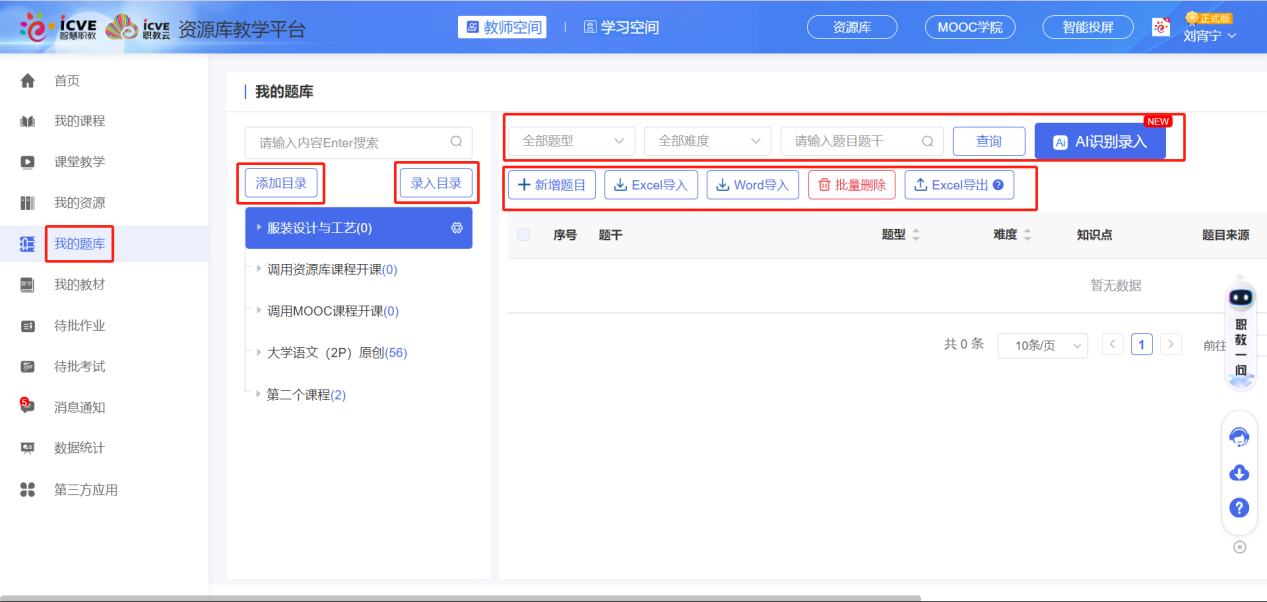The width and height of the screenshot is (1267, 602).
Task: Expand the 大学语文（2P）原创 tree node
Action: (x=258, y=353)
